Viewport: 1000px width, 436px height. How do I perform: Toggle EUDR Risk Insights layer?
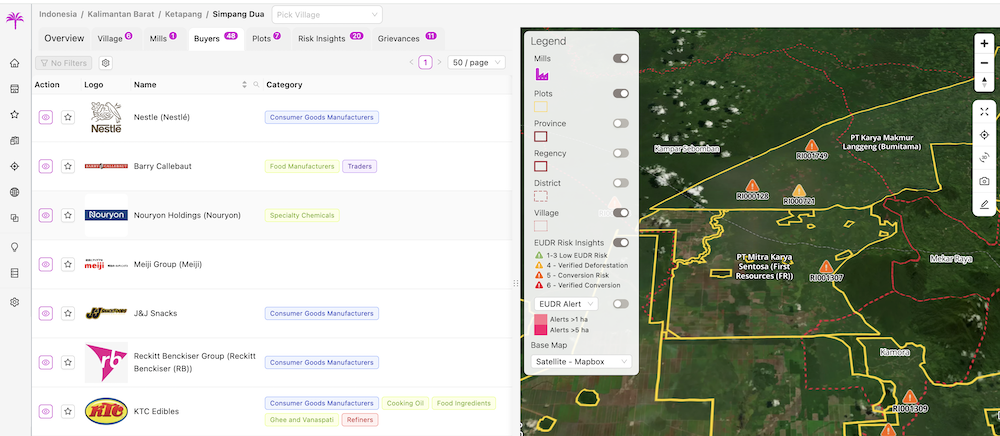pyautogui.click(x=621, y=243)
